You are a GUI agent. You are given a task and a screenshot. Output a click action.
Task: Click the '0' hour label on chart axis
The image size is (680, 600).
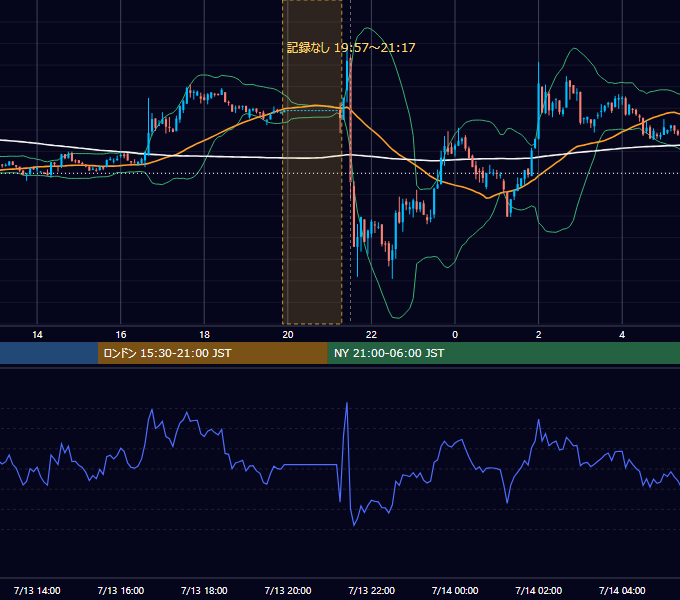455,335
